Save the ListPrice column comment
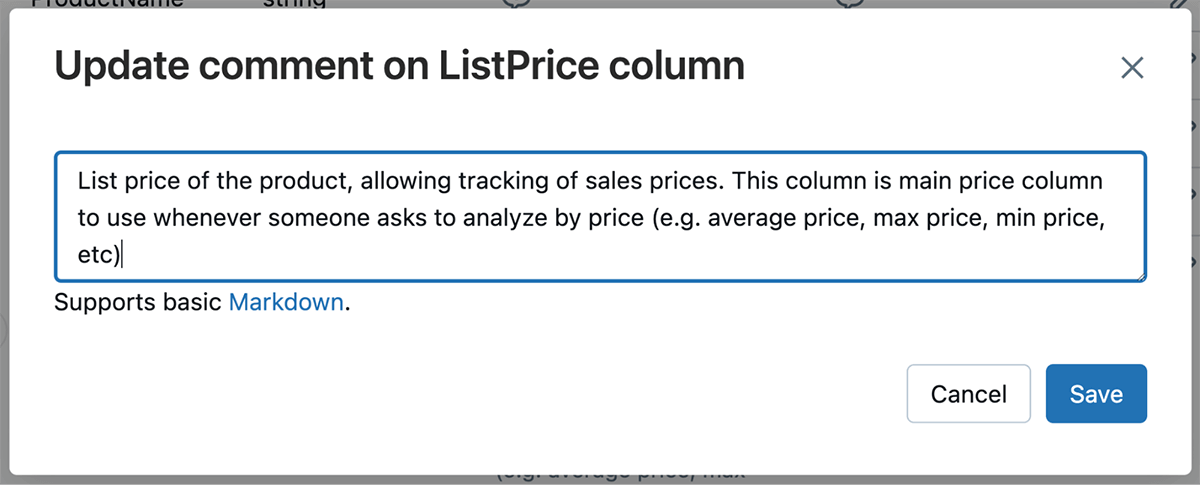The width and height of the screenshot is (1200, 485). click(x=1096, y=394)
